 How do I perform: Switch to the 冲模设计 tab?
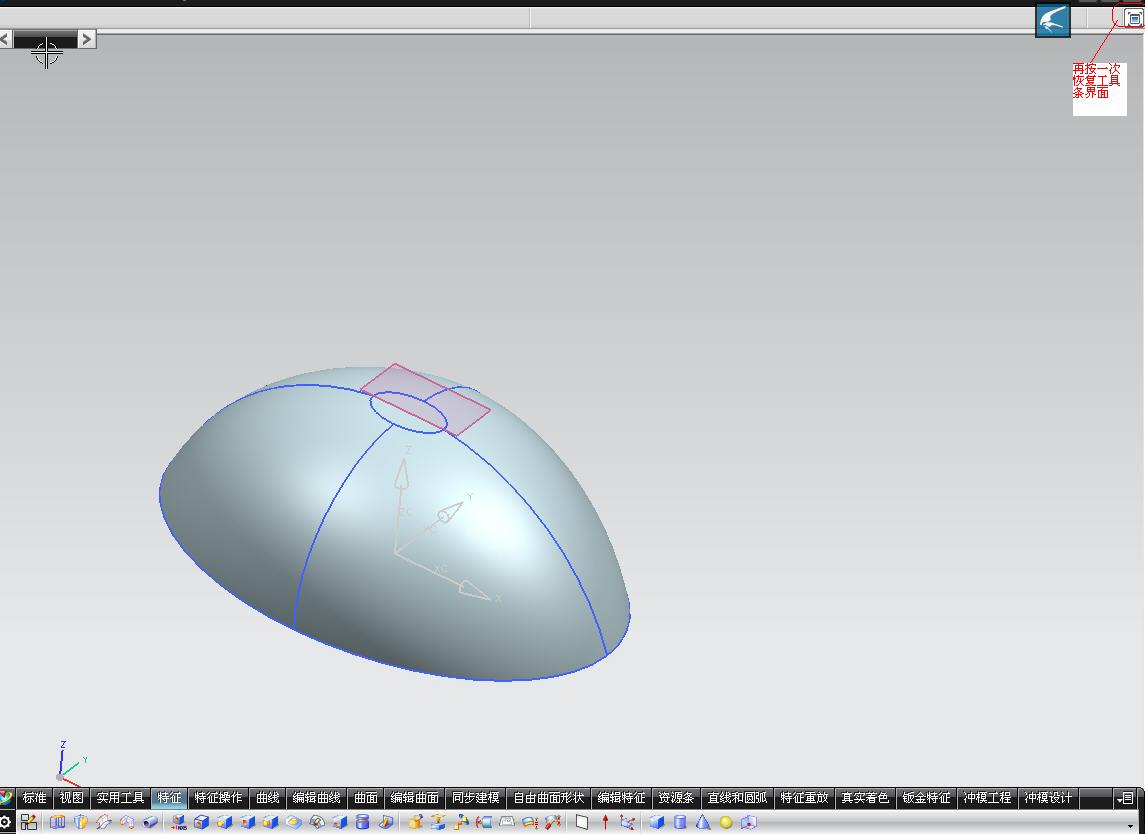pos(1048,797)
